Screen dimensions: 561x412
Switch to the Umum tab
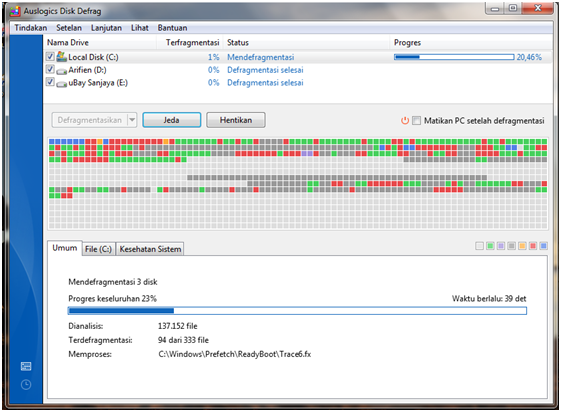[x=65, y=248]
